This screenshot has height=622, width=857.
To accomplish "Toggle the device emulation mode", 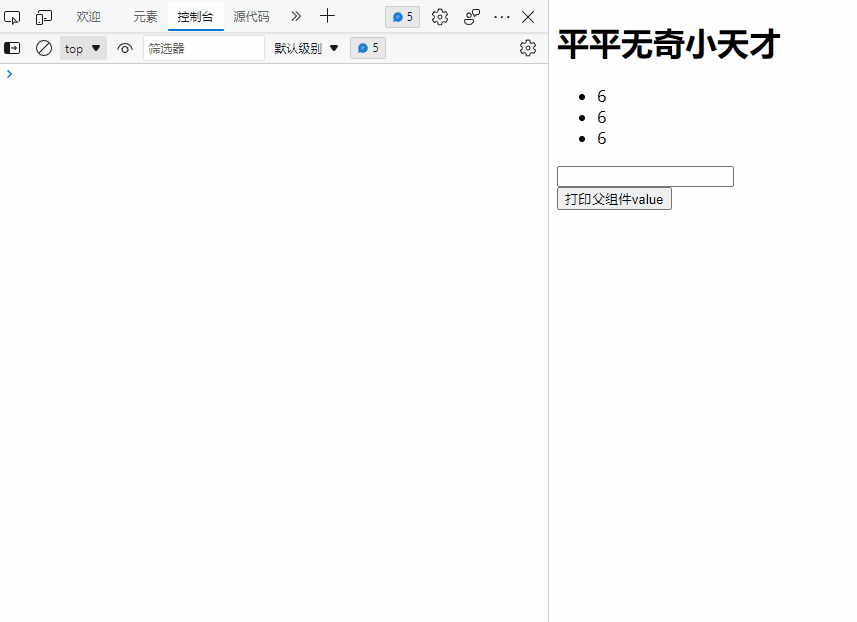I will click(x=43, y=16).
